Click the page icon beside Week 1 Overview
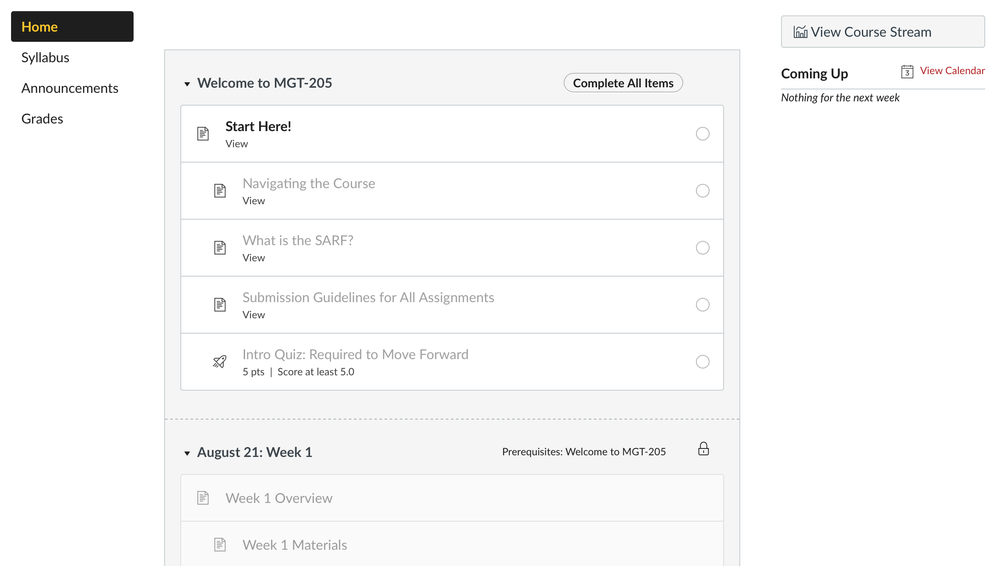998x566 pixels. click(203, 498)
